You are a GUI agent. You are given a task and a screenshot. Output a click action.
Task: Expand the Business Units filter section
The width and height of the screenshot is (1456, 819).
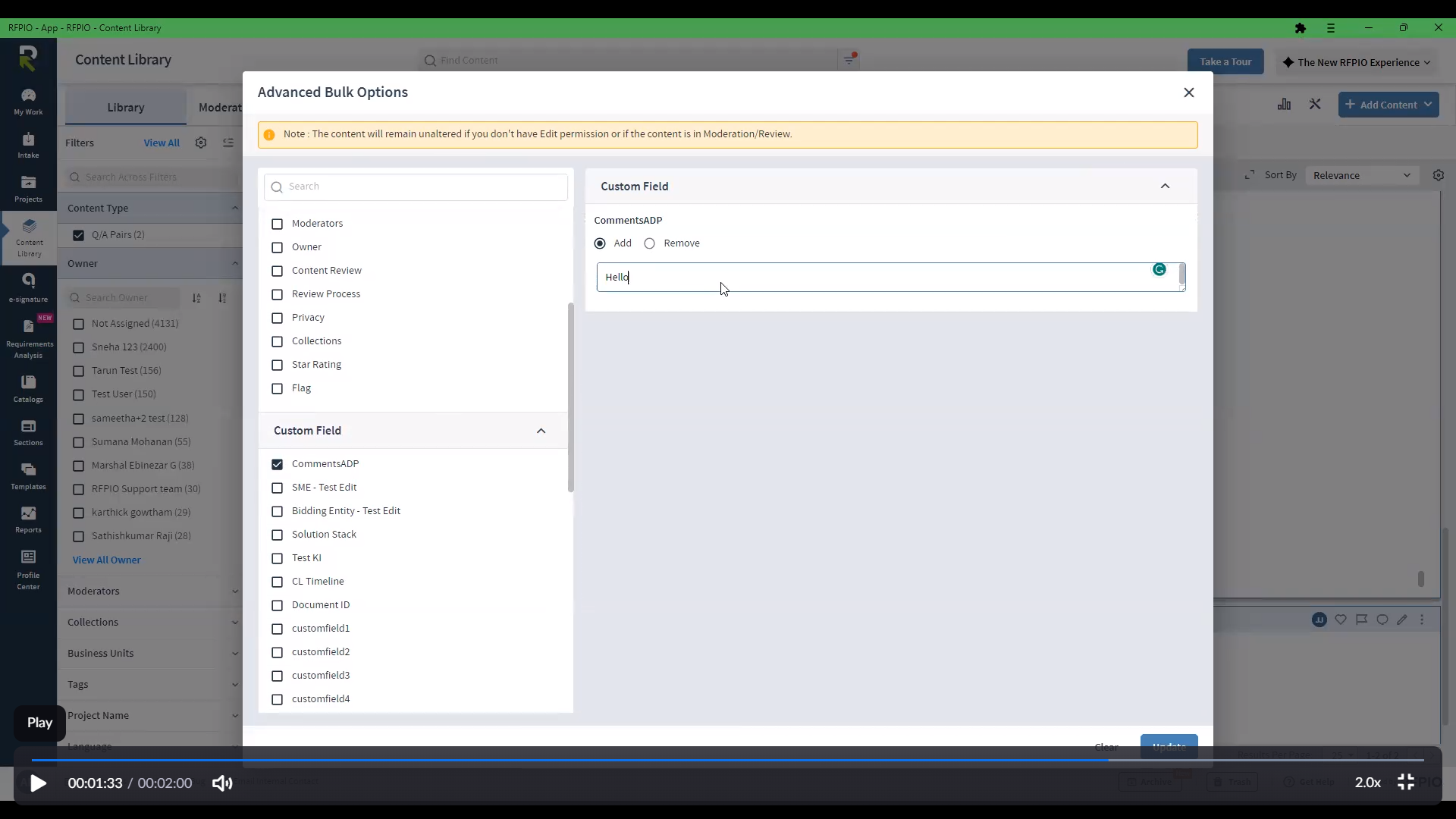pyautogui.click(x=152, y=653)
